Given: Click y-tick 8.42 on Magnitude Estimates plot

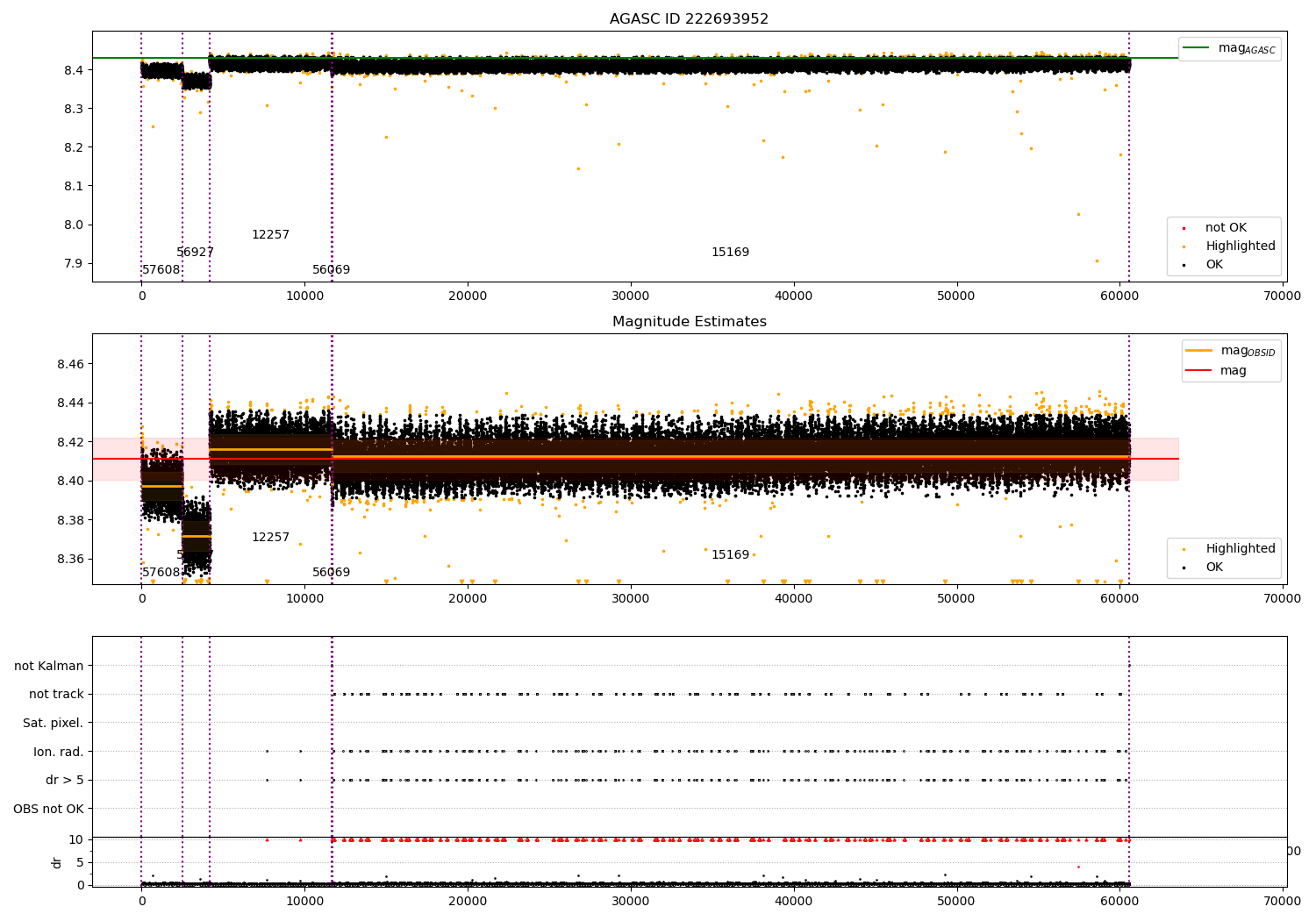Looking at the screenshot, I should [70, 442].
